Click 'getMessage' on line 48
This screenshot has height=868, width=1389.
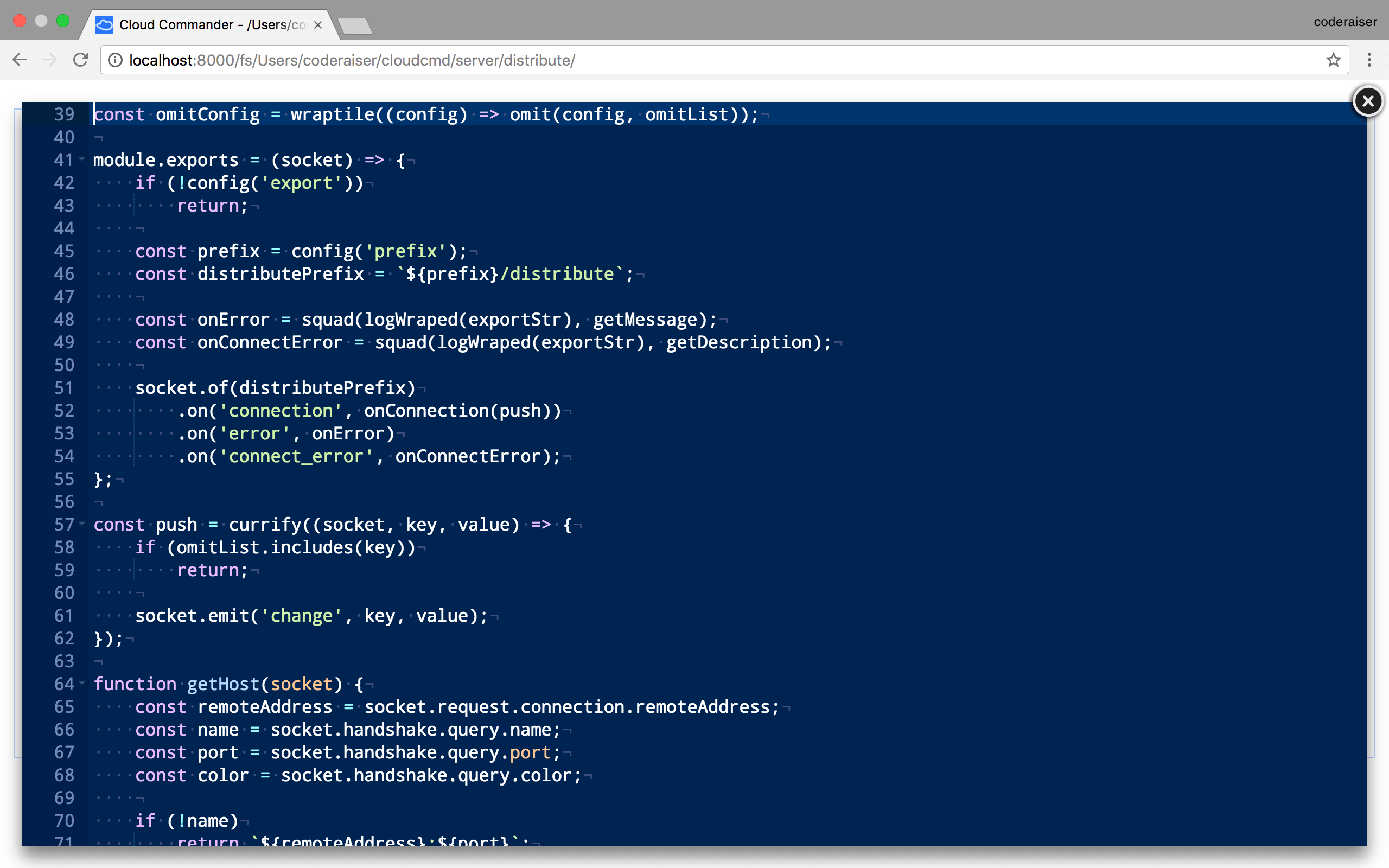(645, 319)
